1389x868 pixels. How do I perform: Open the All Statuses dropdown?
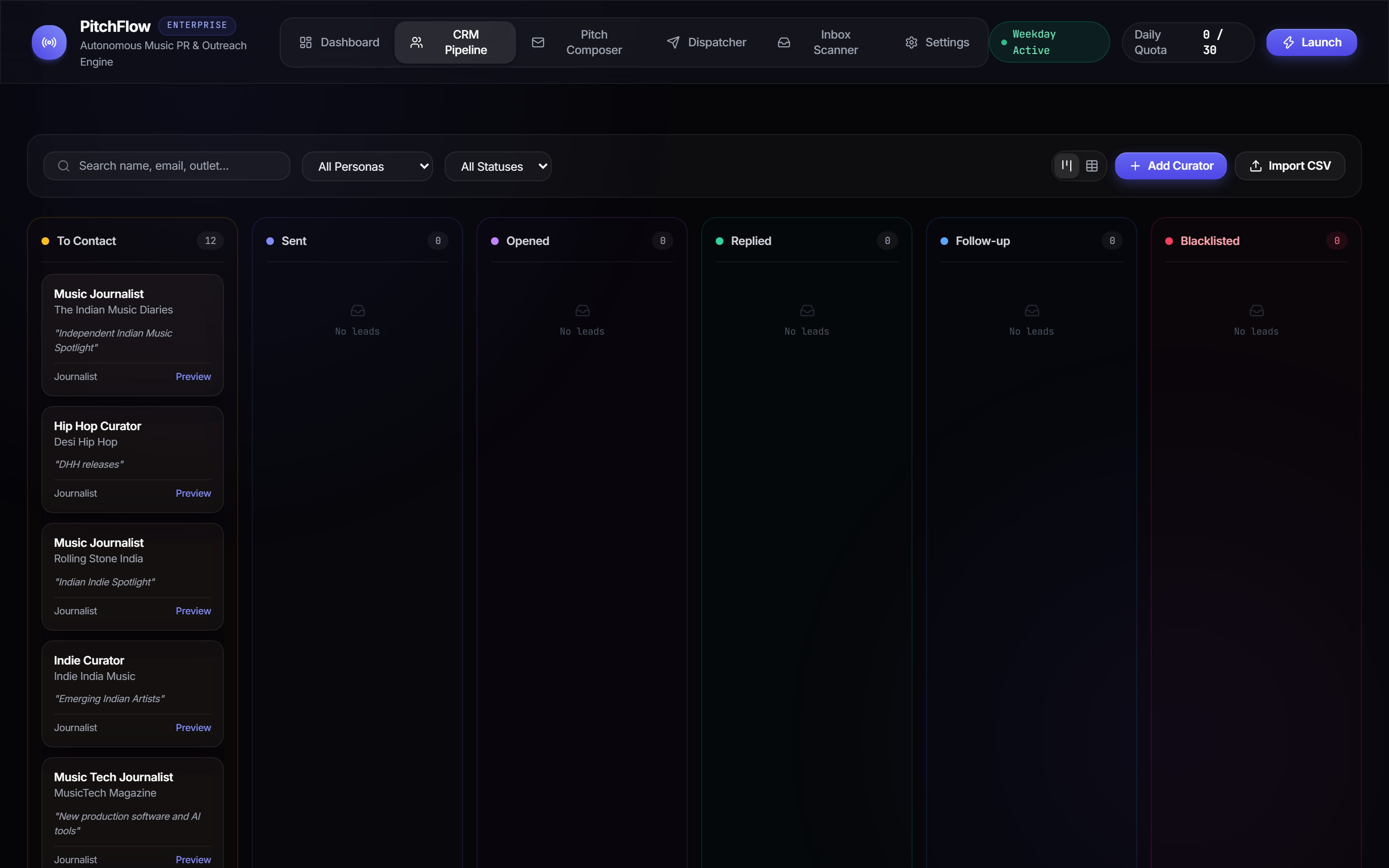[x=498, y=166]
